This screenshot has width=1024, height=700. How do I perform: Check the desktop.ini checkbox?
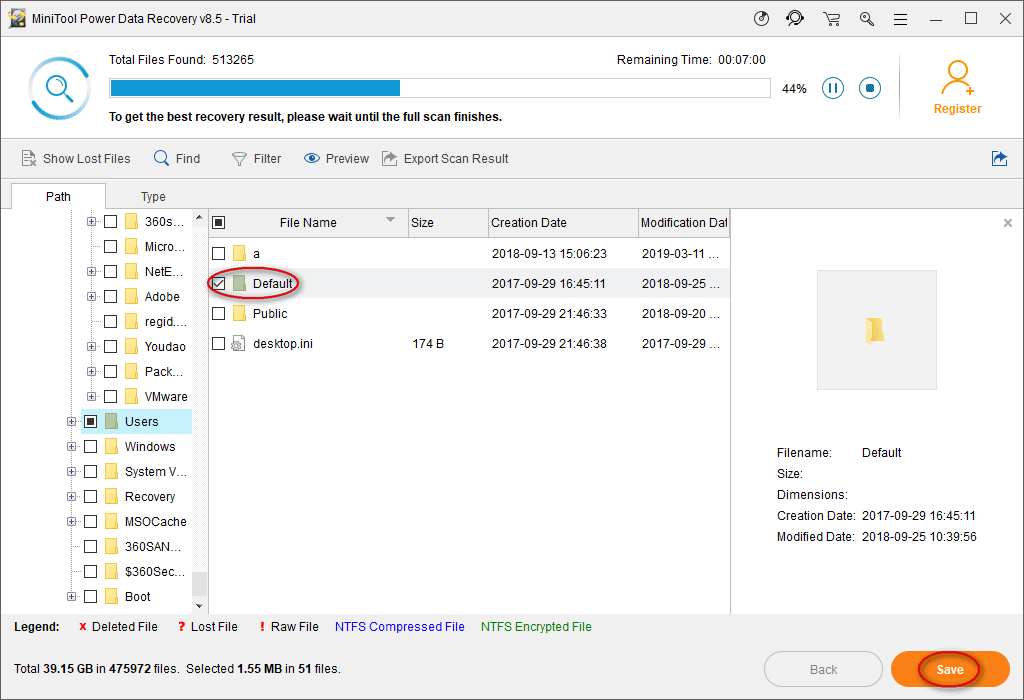tap(219, 343)
